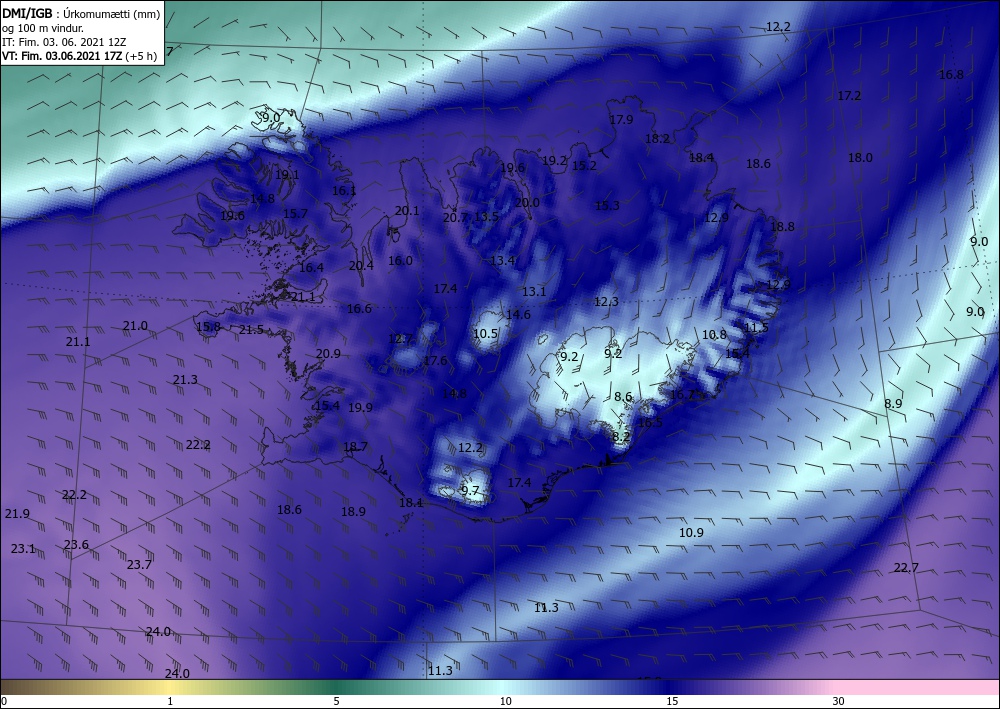Click the map value 13.1

[x=534, y=291]
